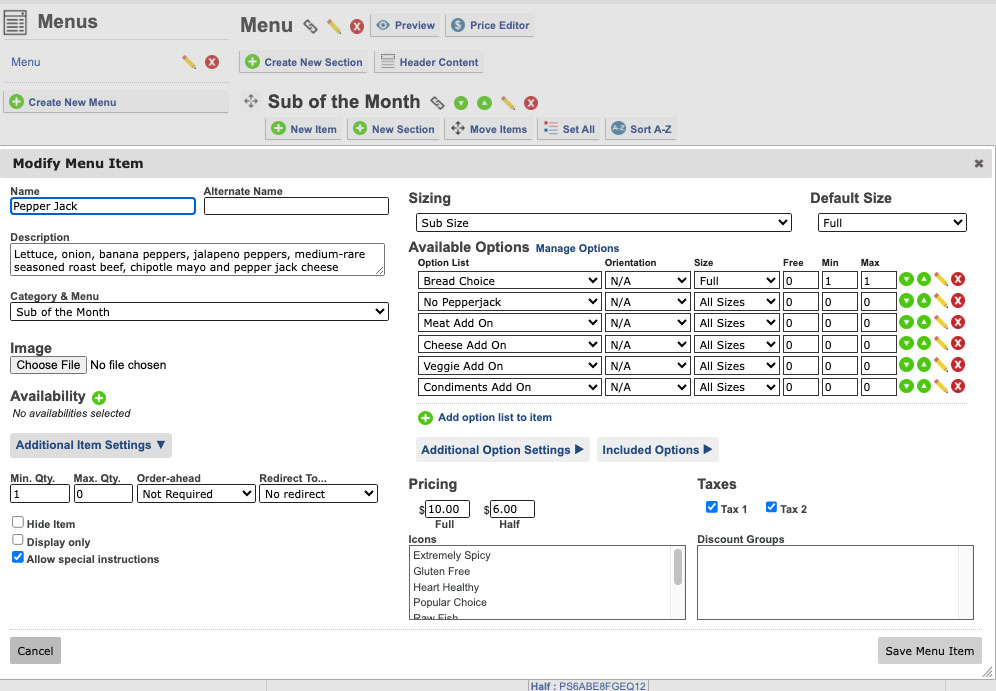Open the Category & Menu dropdown
The height and width of the screenshot is (691, 996).
[199, 312]
